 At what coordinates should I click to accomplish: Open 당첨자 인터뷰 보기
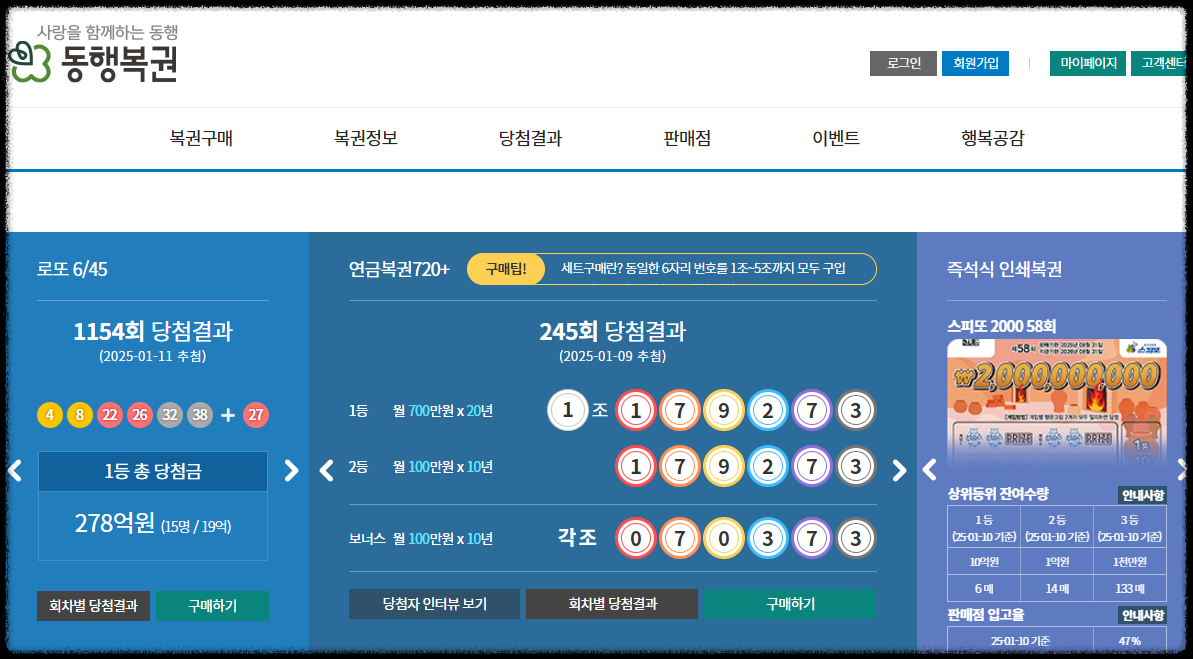[434, 604]
